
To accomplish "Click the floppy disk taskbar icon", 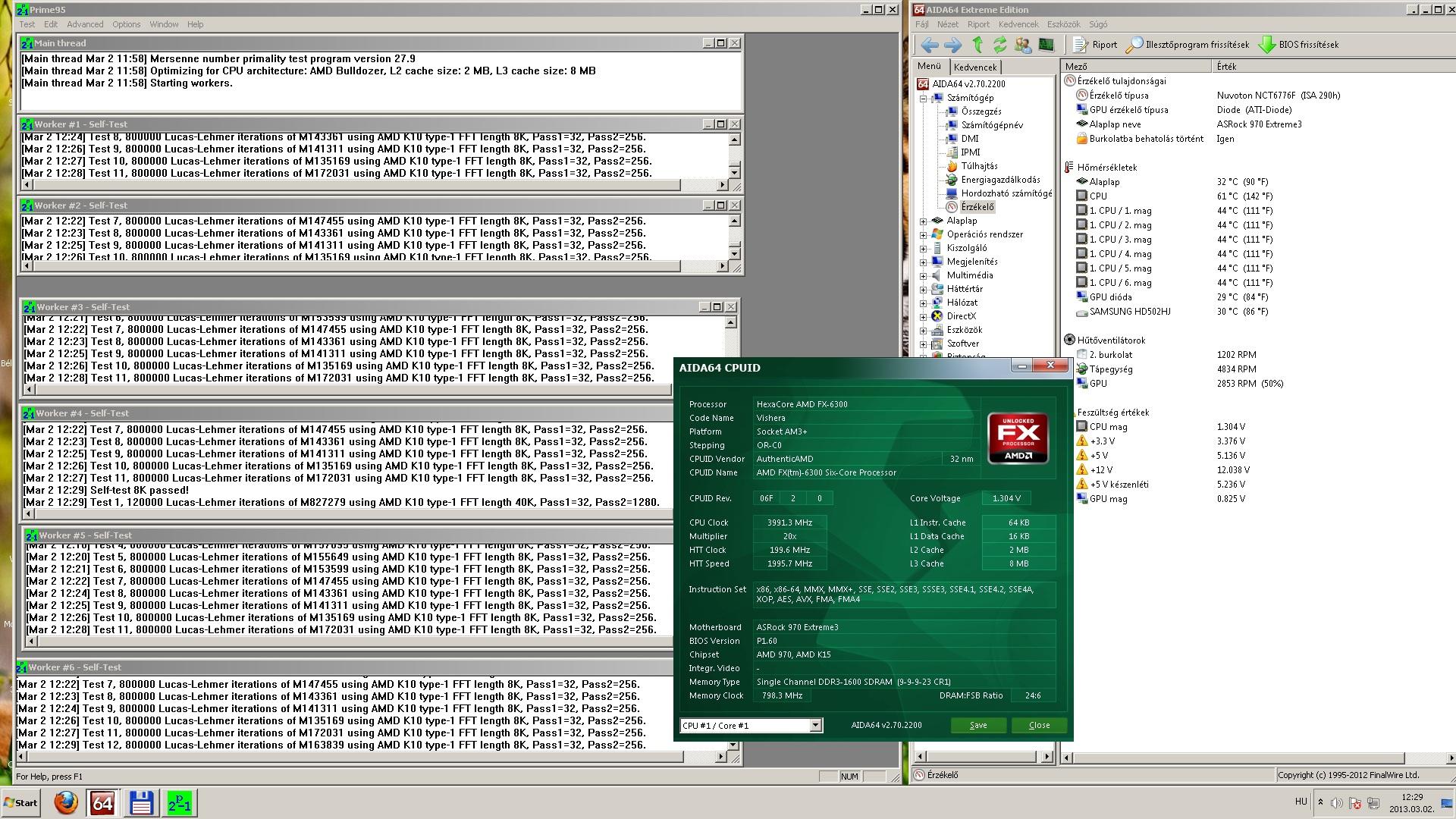I will coord(141,803).
